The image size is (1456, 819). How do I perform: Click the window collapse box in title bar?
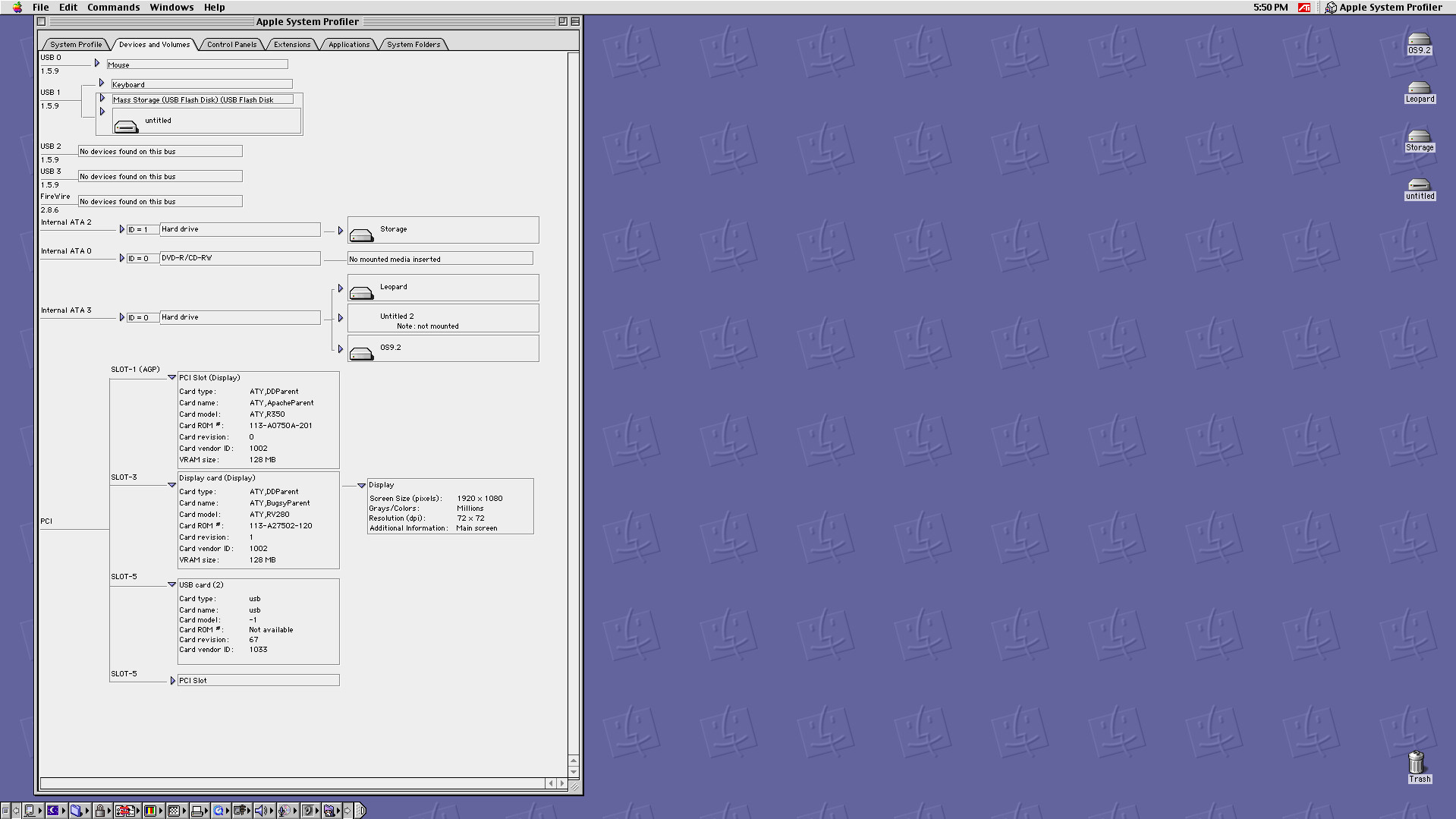pyautogui.click(x=574, y=22)
